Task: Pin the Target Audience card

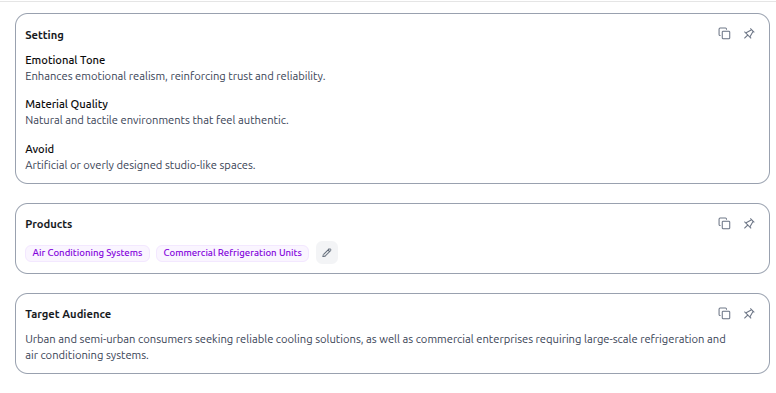Action: click(749, 314)
